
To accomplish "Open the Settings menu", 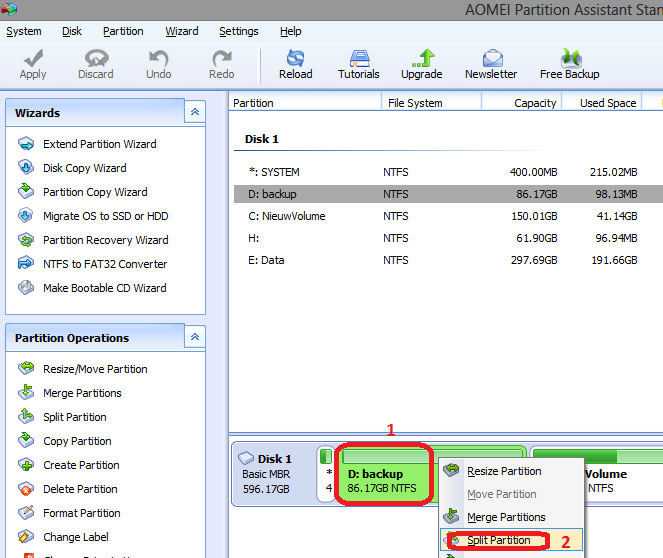I will click(238, 31).
